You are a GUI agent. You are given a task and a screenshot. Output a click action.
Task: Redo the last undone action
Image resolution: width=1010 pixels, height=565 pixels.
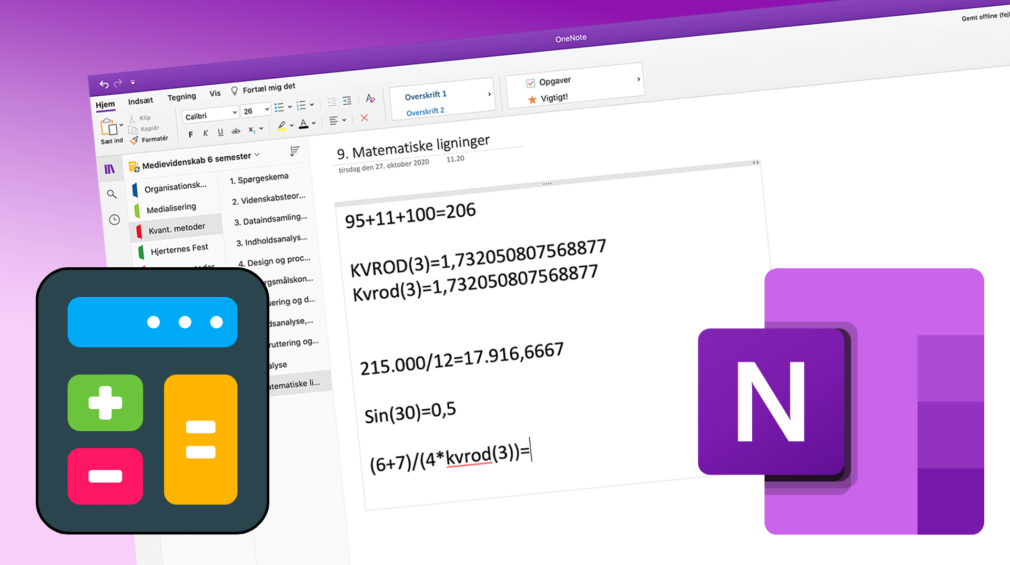click(x=118, y=83)
